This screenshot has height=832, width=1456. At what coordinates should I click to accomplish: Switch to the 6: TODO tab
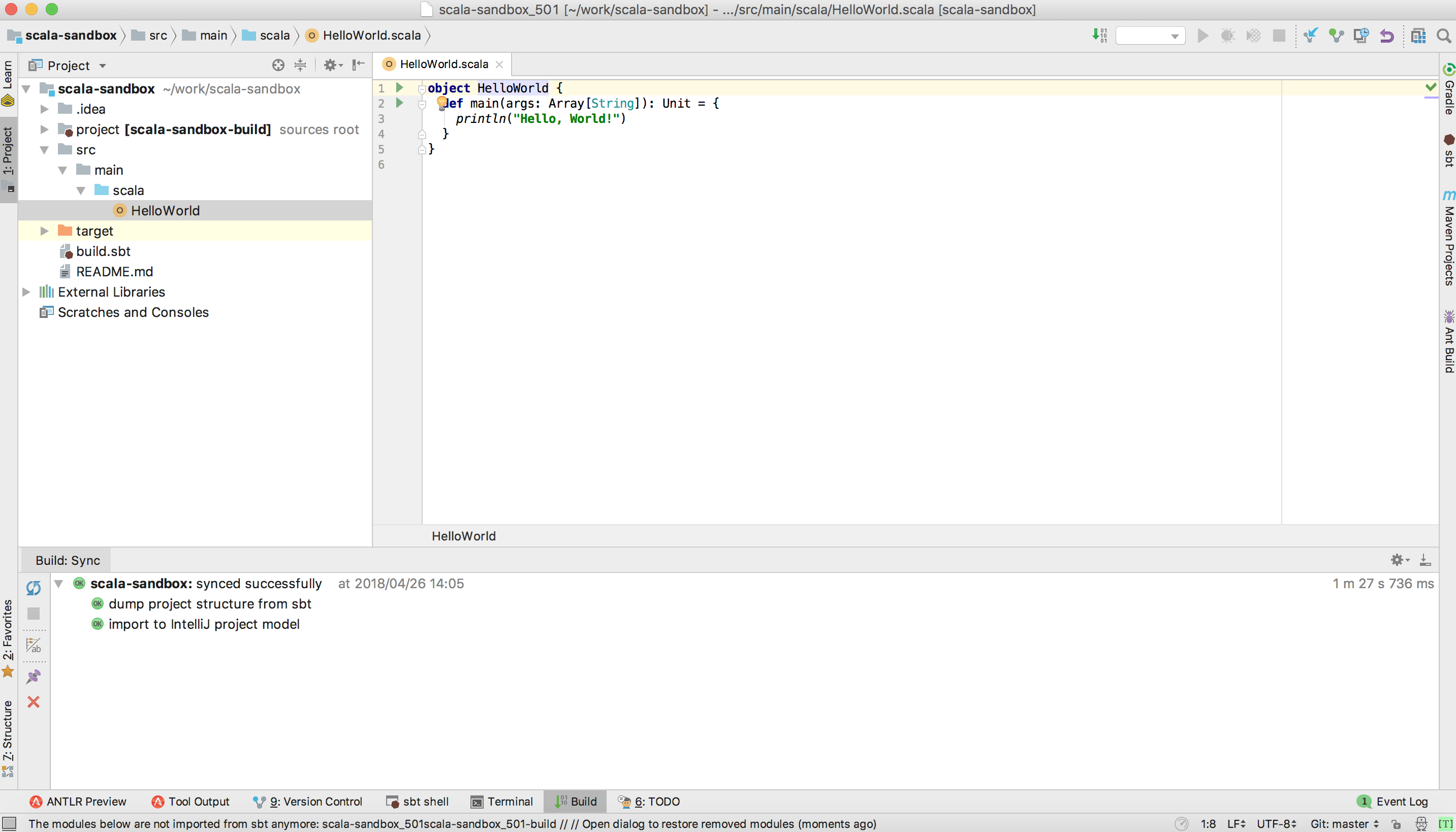click(x=648, y=801)
